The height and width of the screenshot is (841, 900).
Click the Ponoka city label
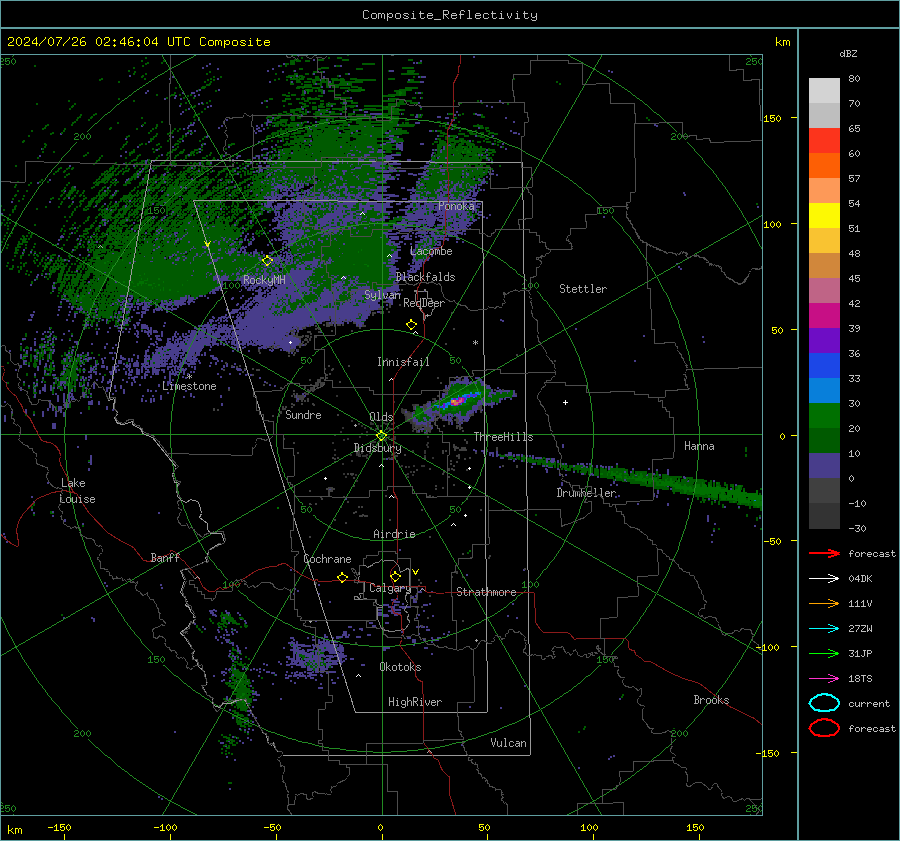coord(456,206)
